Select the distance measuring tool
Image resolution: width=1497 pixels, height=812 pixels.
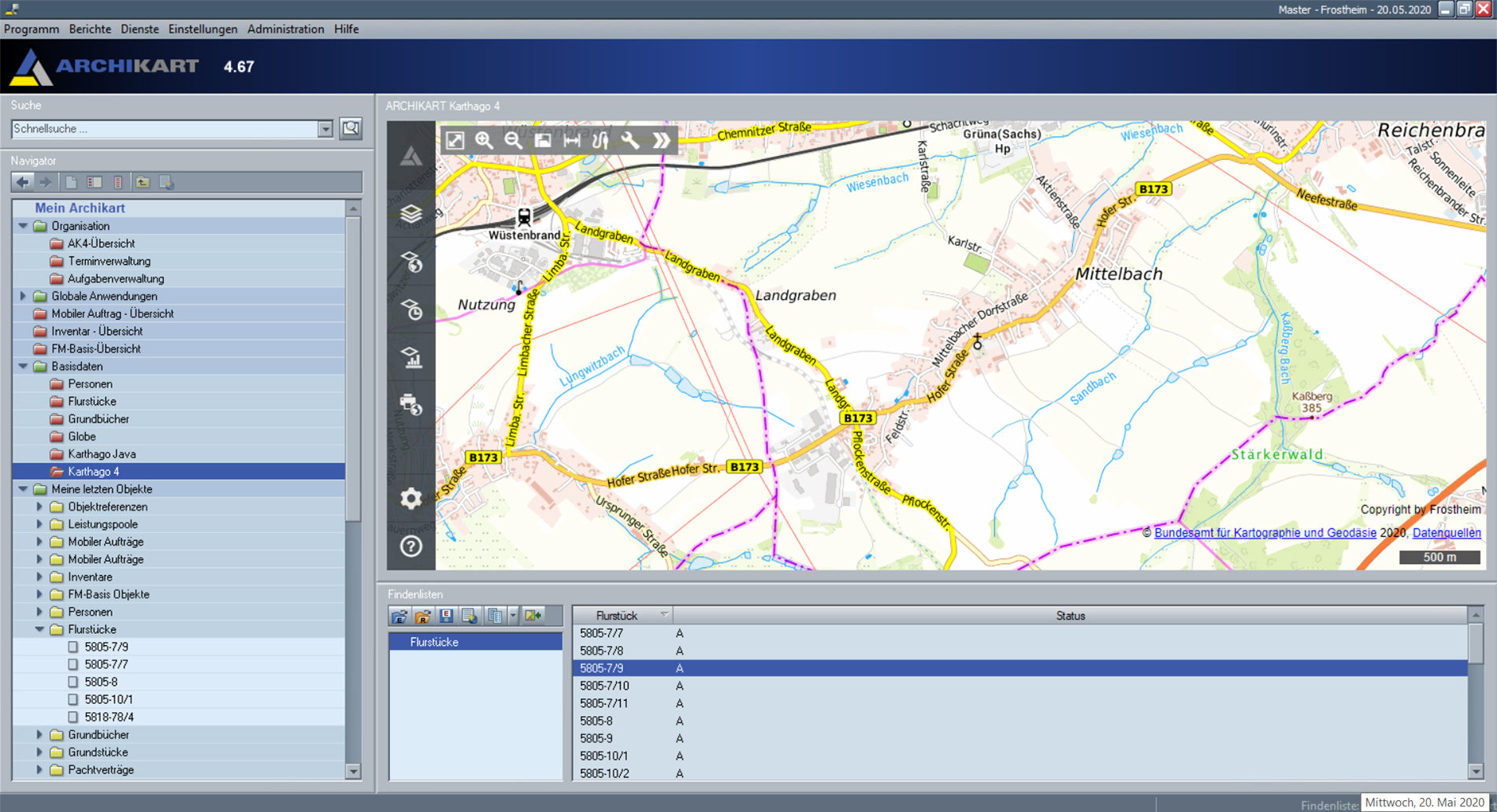[572, 141]
